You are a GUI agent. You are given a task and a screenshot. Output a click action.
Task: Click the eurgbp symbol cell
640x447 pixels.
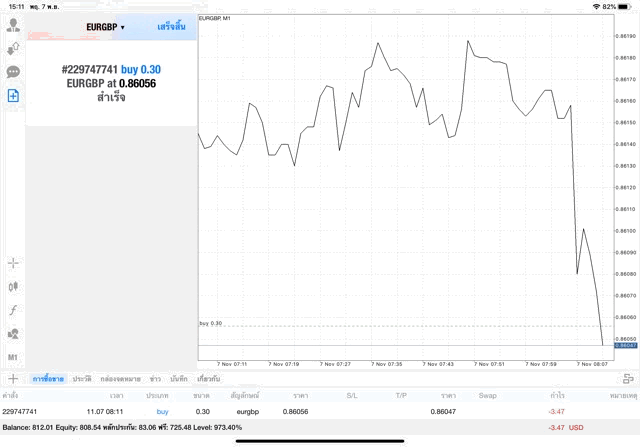coord(248,411)
